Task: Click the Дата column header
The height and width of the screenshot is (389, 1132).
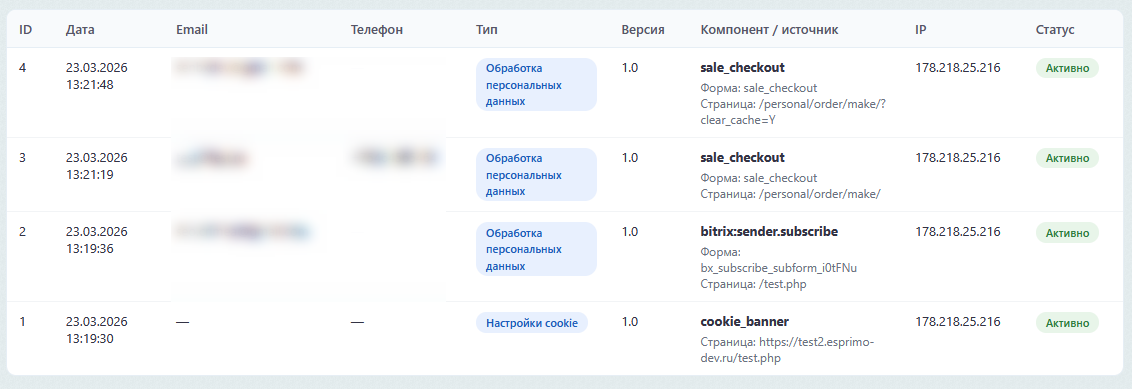Action: (79, 30)
